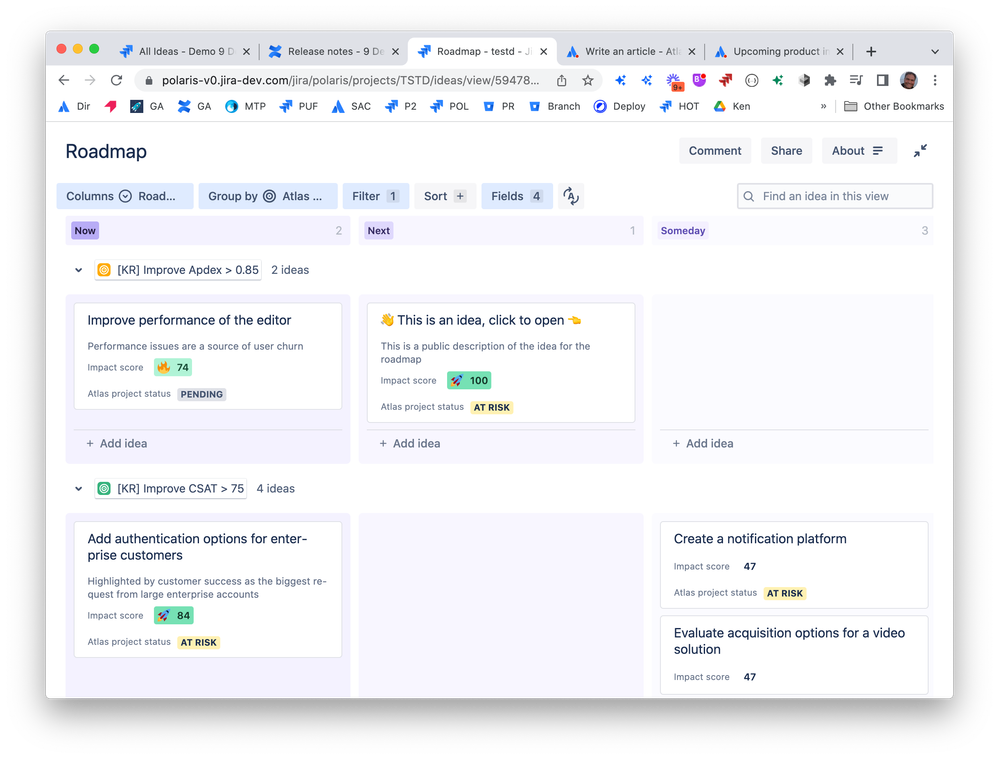999x759 pixels.
Task: Click the impact score 84 badge
Action: (173, 616)
